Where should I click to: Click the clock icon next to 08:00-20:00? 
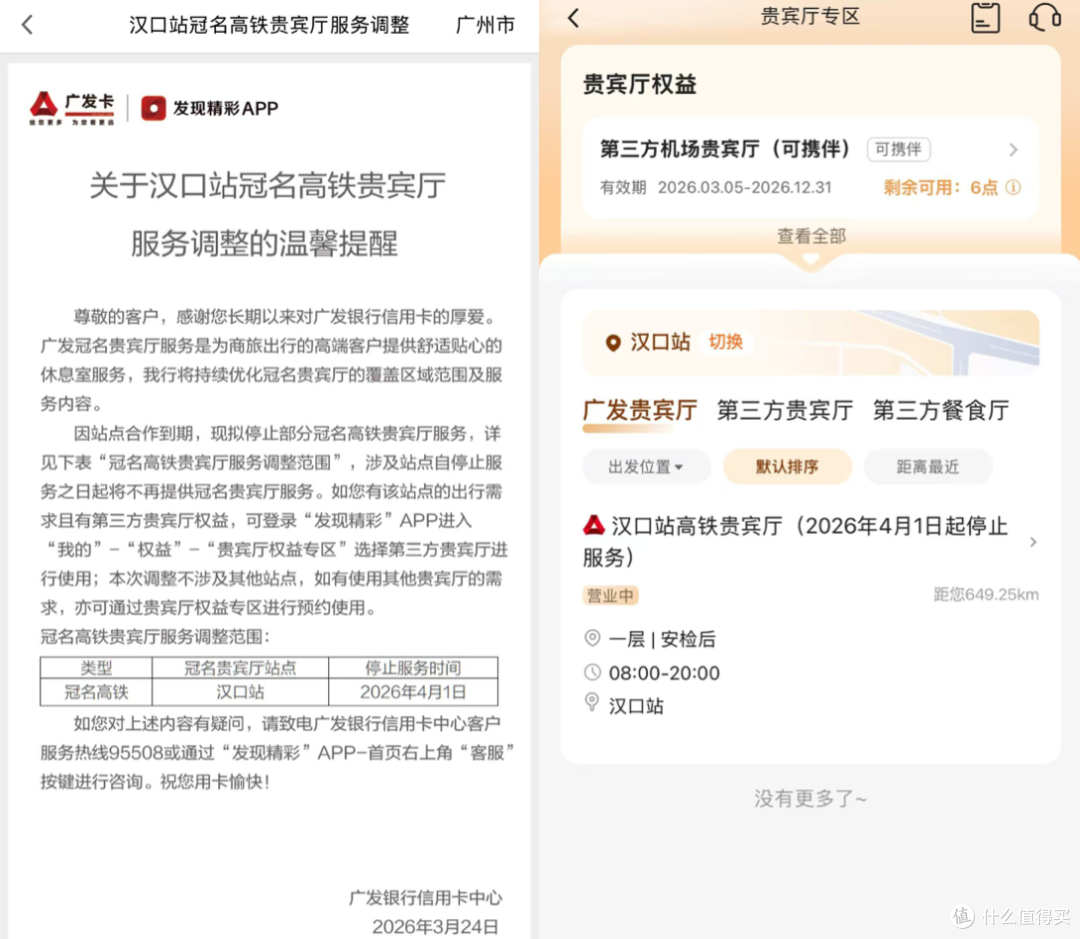pos(592,672)
